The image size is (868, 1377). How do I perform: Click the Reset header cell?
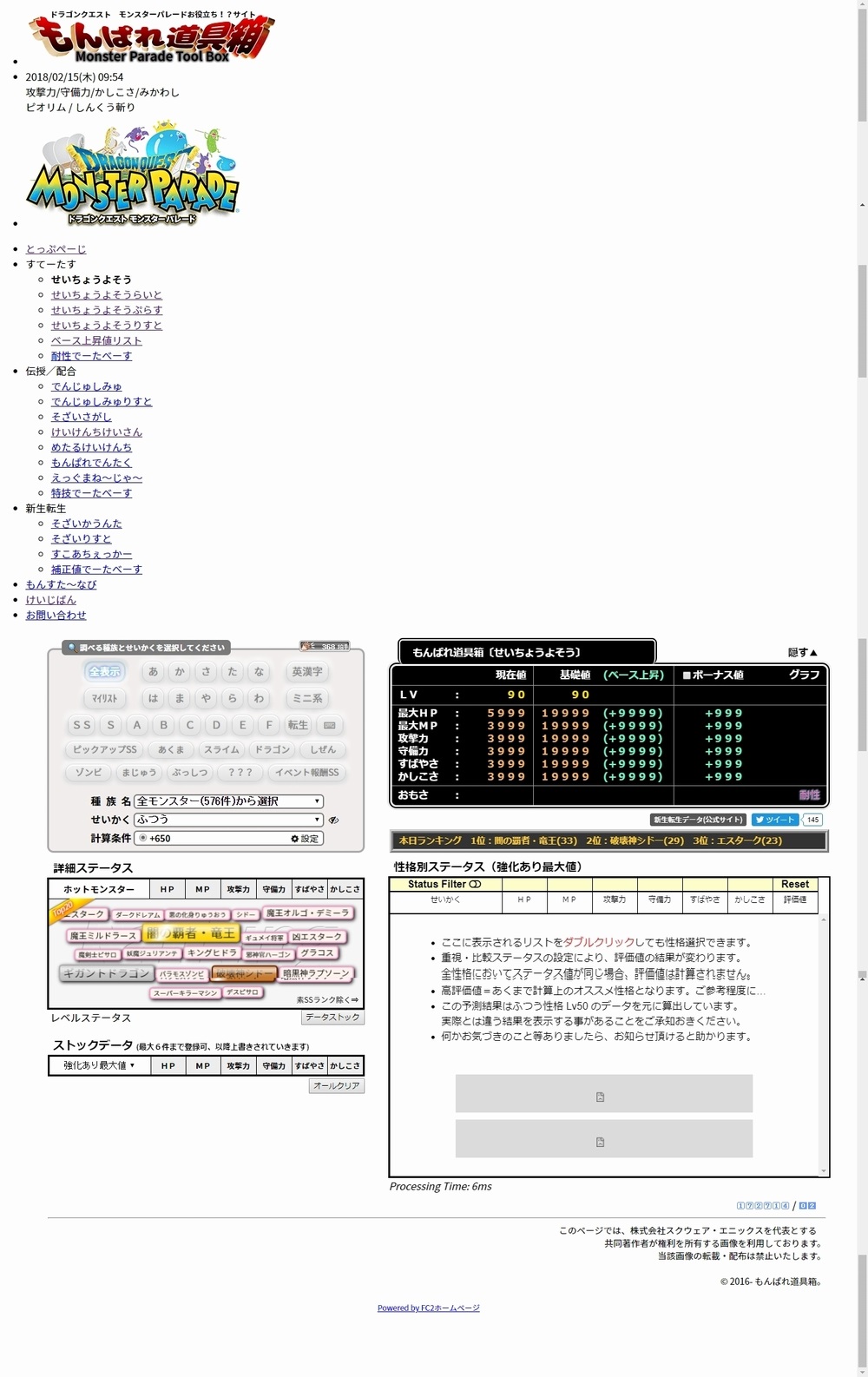(x=794, y=885)
